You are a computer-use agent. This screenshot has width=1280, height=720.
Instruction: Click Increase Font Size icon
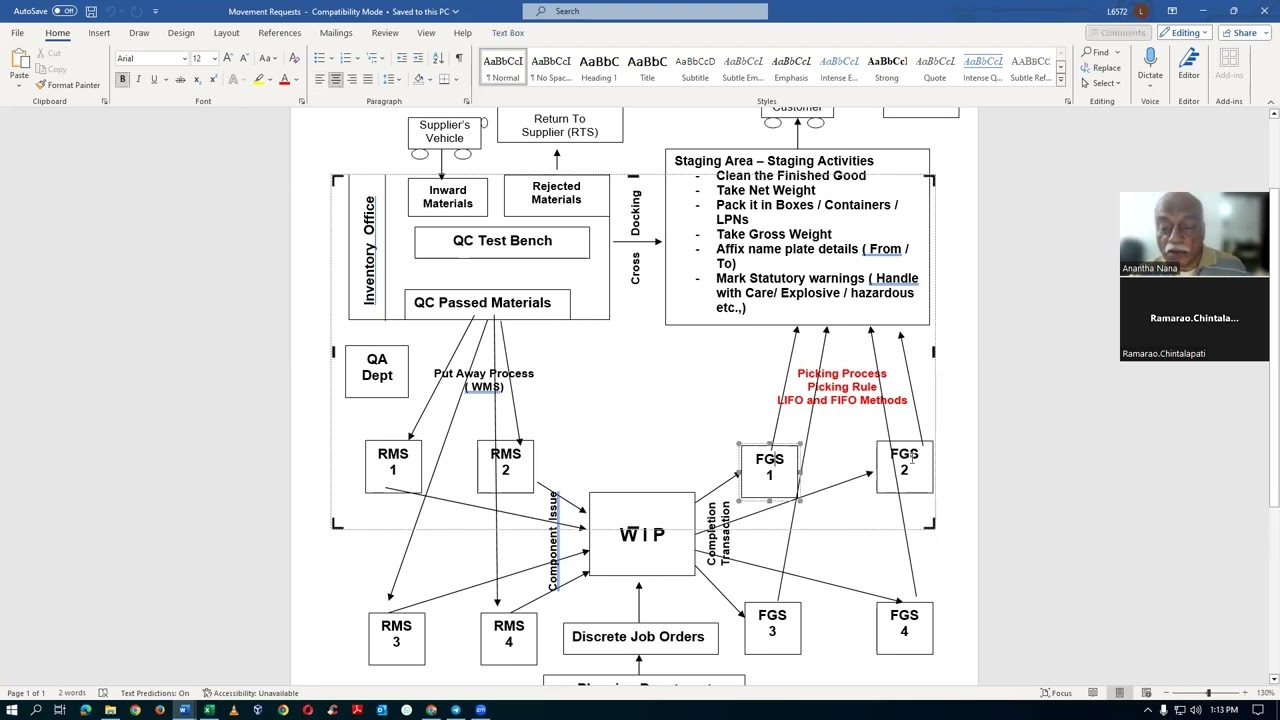coord(228,58)
